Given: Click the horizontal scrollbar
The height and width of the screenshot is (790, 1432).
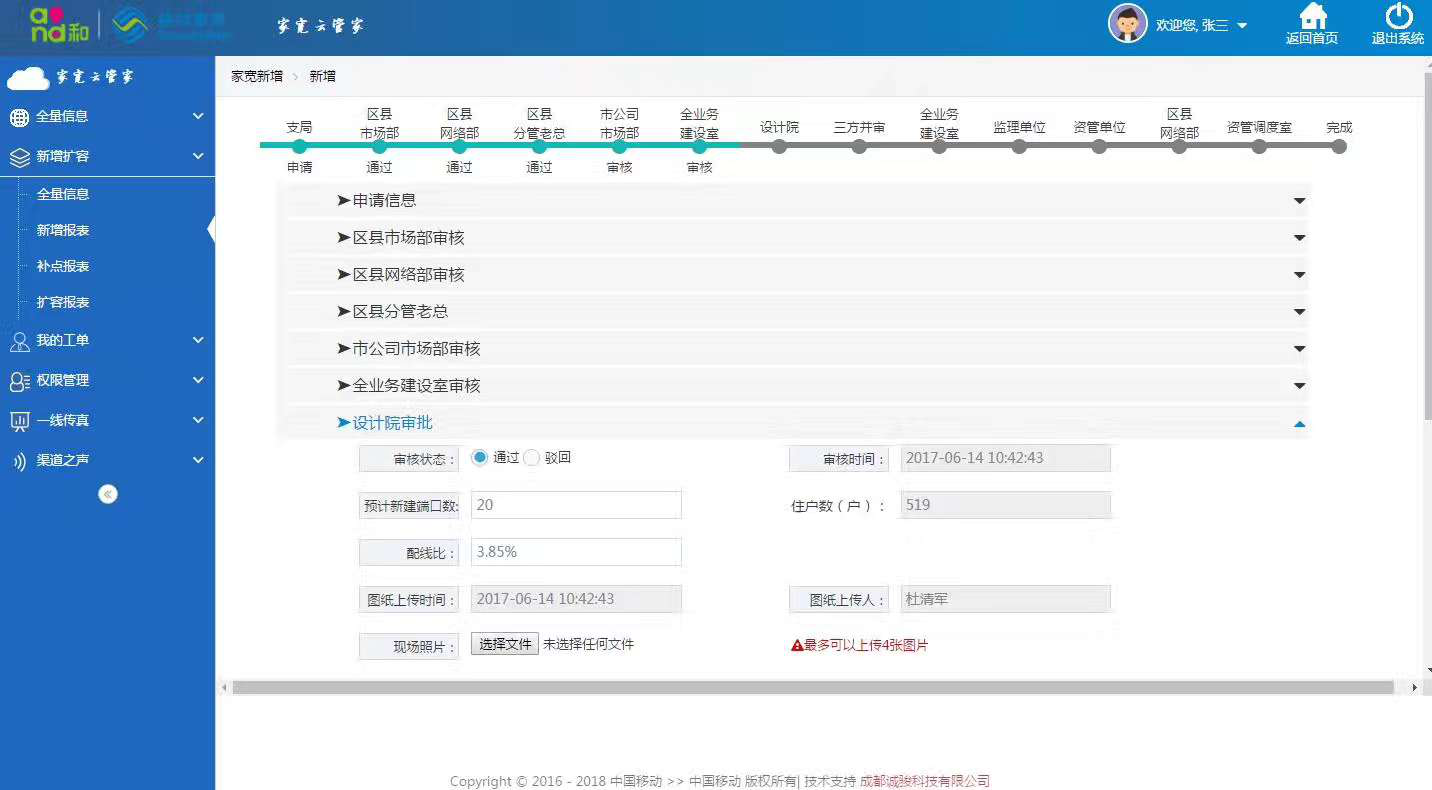Looking at the screenshot, I should [x=813, y=688].
